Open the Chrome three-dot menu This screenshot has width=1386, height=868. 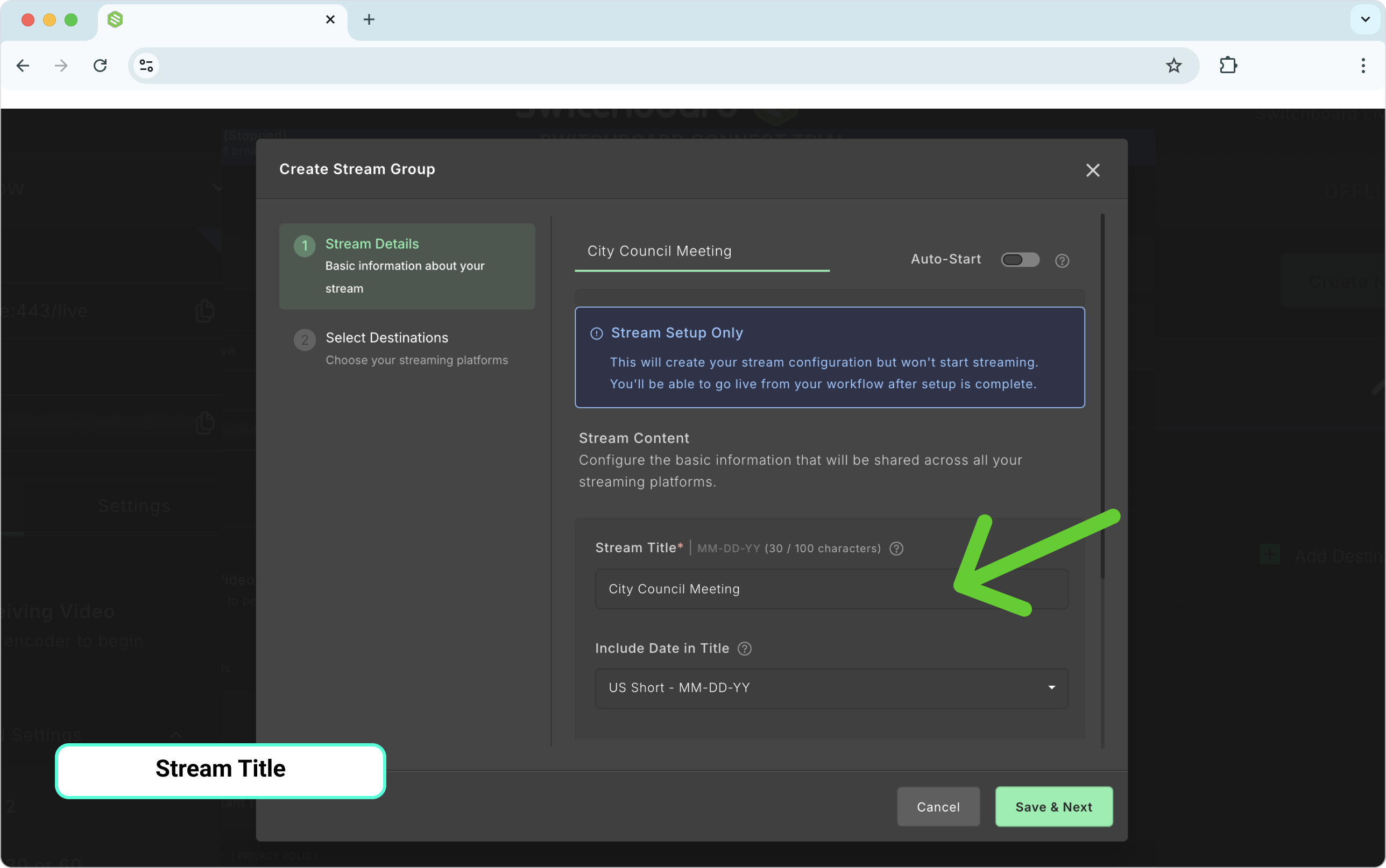pyautogui.click(x=1362, y=66)
